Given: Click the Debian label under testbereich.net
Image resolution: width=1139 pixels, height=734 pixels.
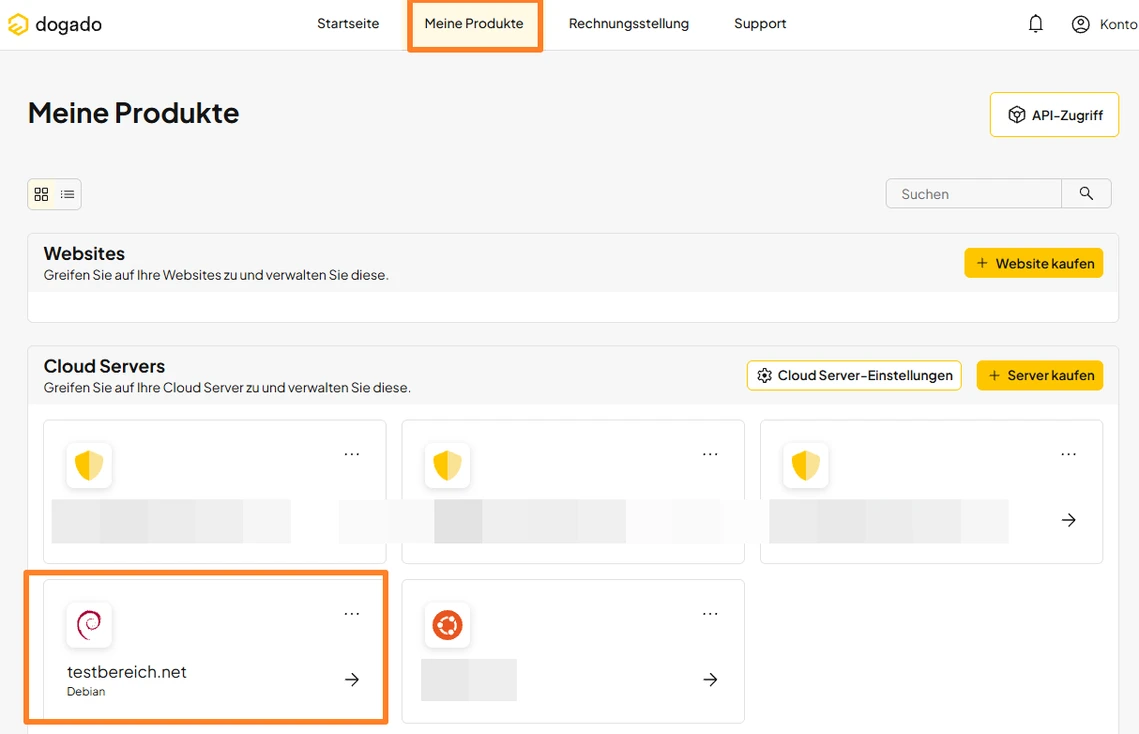Looking at the screenshot, I should point(86,692).
